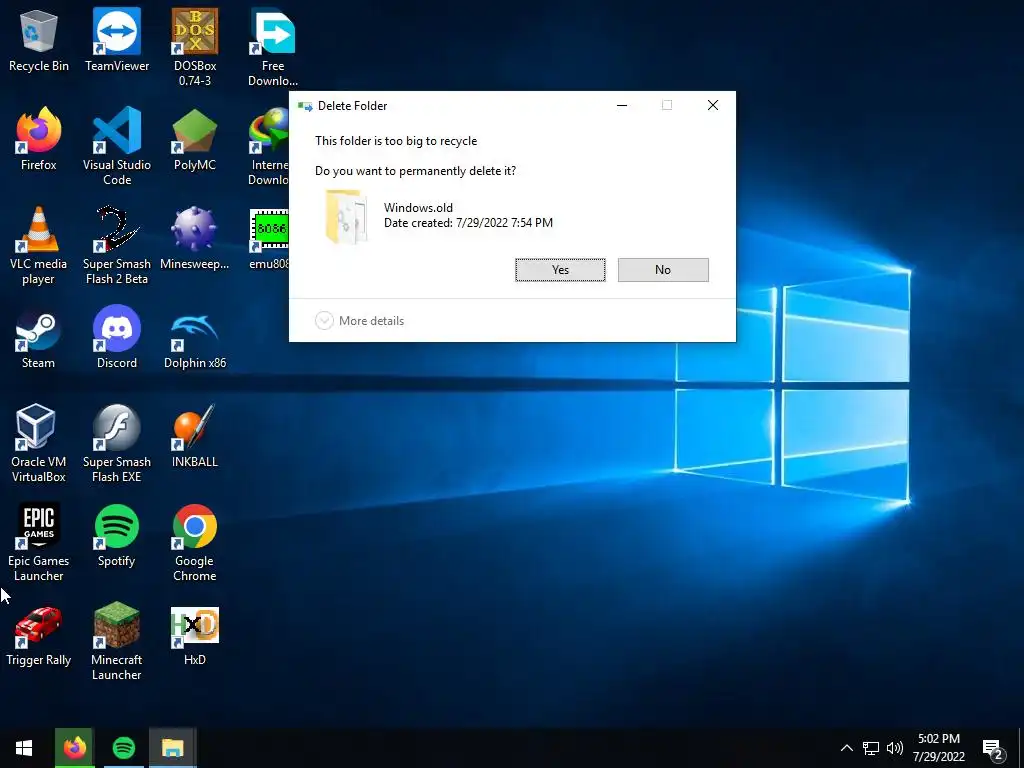Open the taskbar clock showing 5:02 PM
This screenshot has width=1024, height=768.
coord(938,748)
